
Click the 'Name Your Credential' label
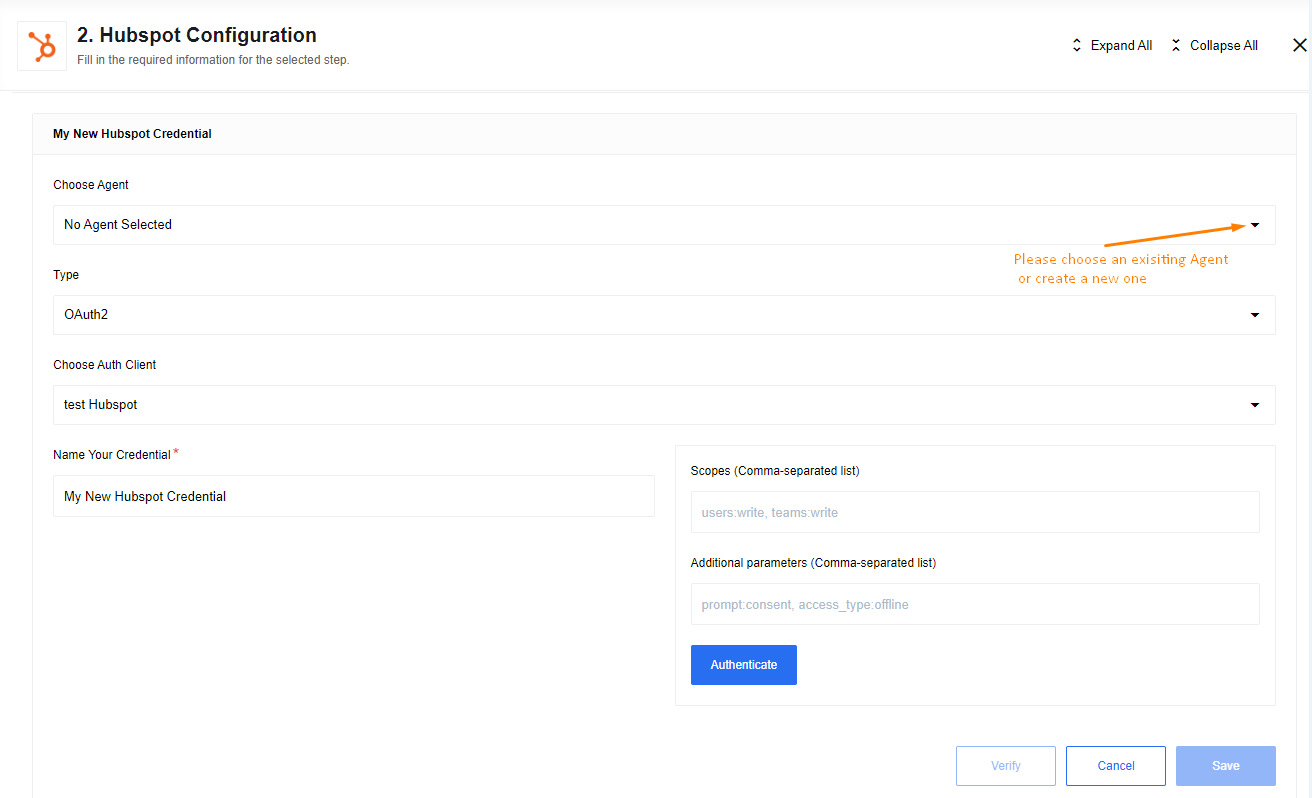tap(112, 455)
